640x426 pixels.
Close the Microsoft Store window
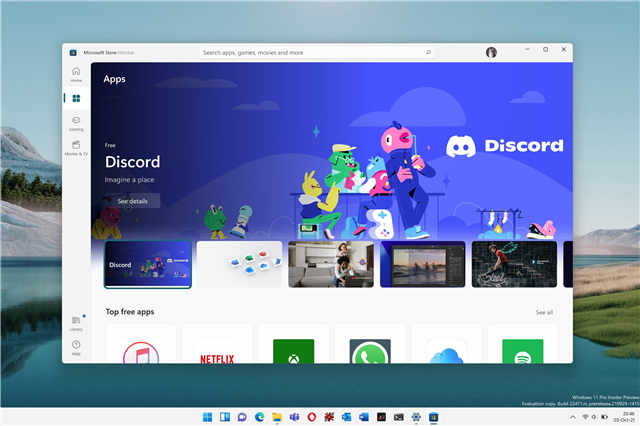(564, 49)
